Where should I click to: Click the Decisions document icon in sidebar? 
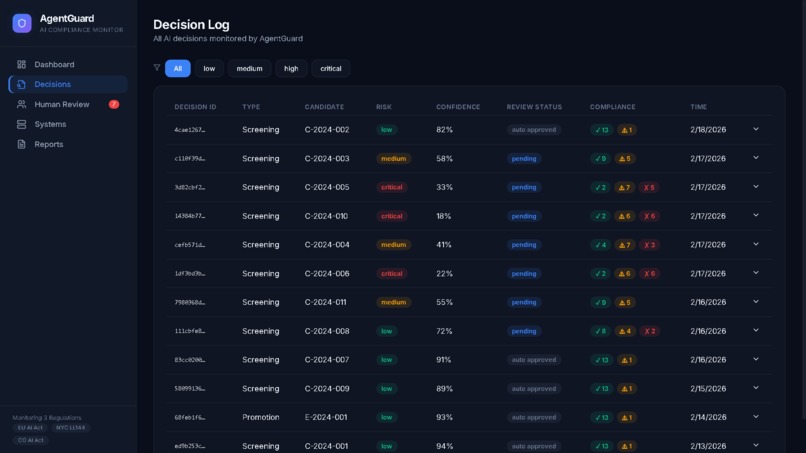21,84
